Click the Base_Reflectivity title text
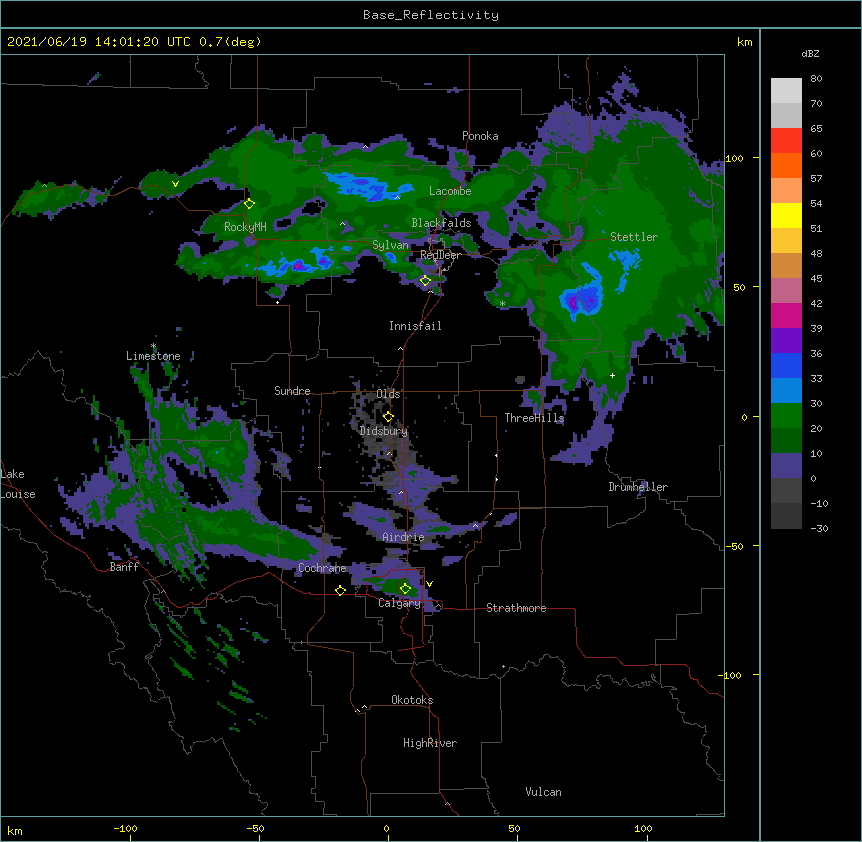This screenshot has width=862, height=842. (x=431, y=15)
